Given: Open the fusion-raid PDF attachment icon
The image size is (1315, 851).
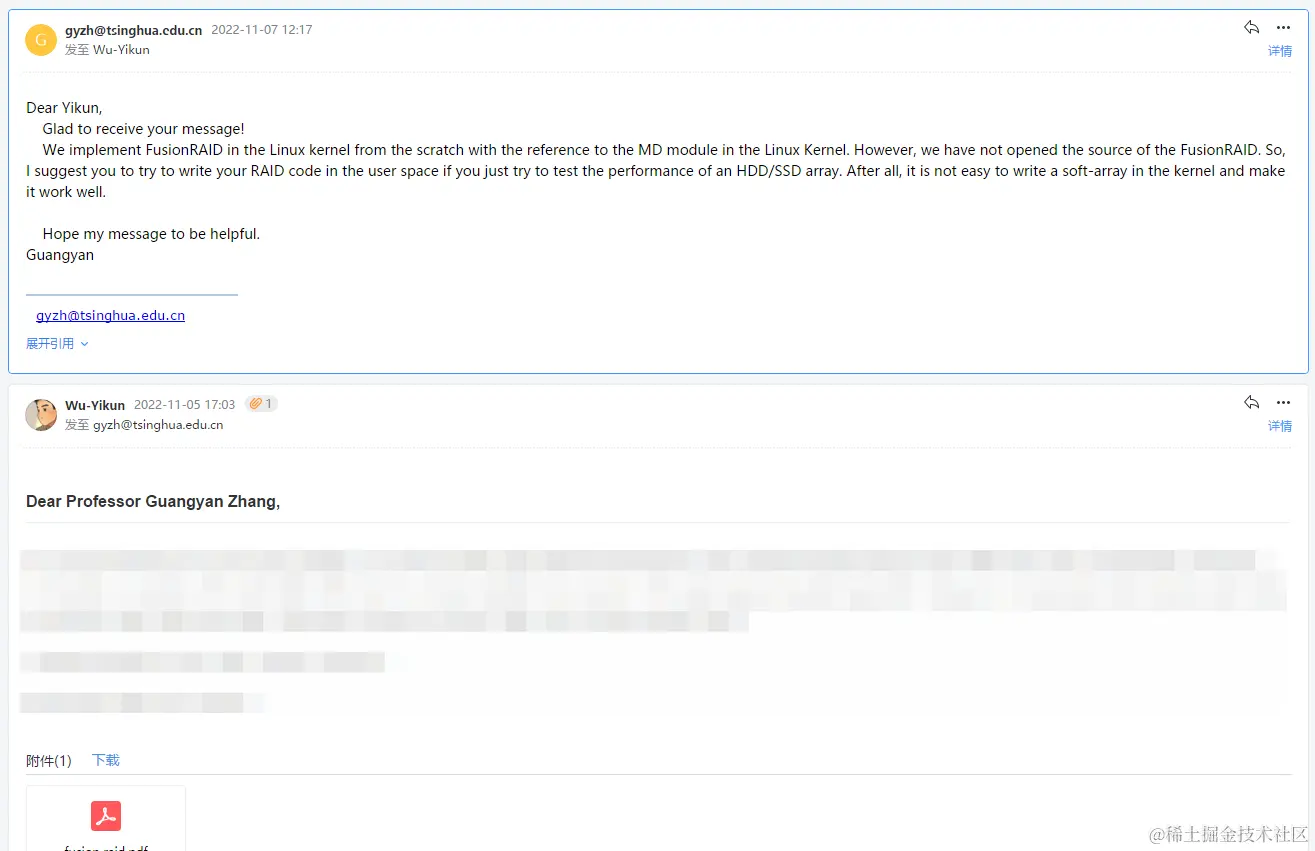Looking at the screenshot, I should (106, 816).
